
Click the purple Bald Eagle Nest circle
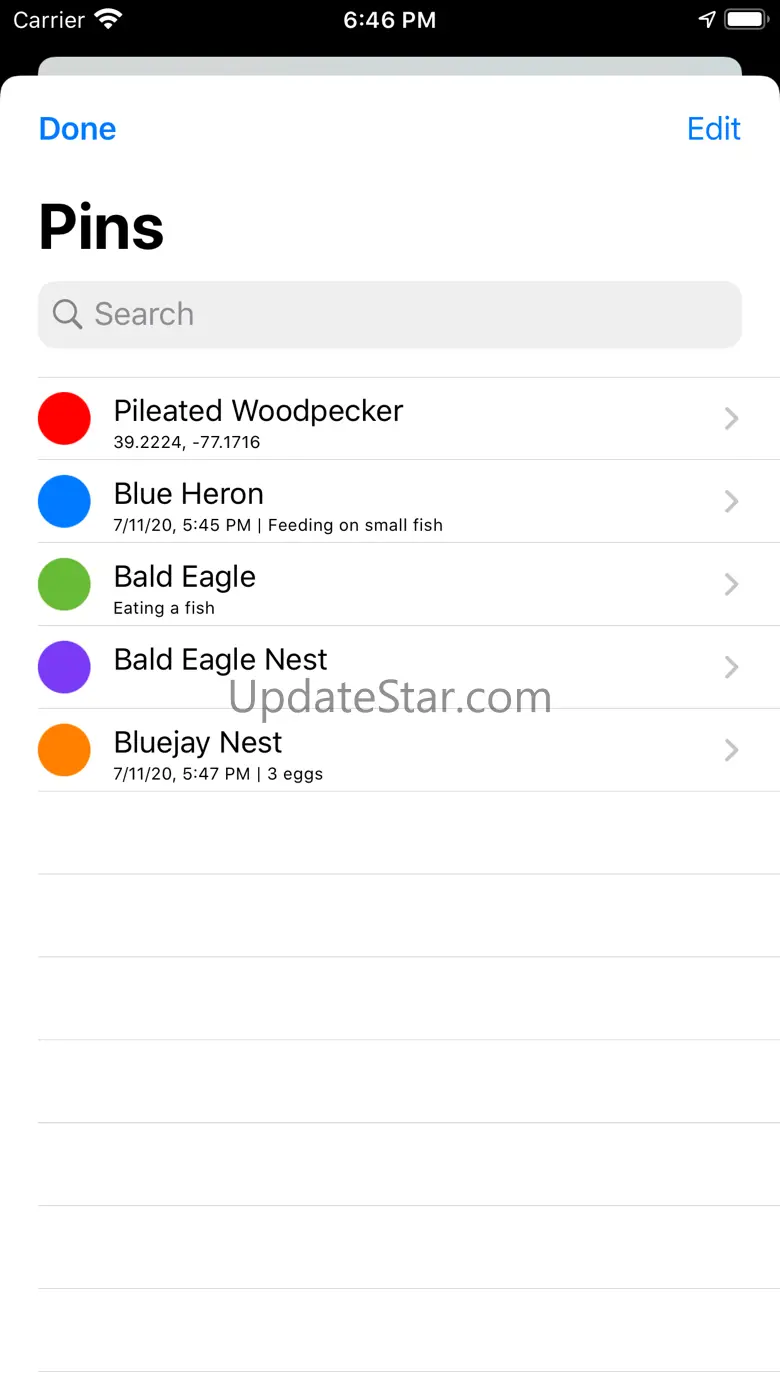(64, 667)
